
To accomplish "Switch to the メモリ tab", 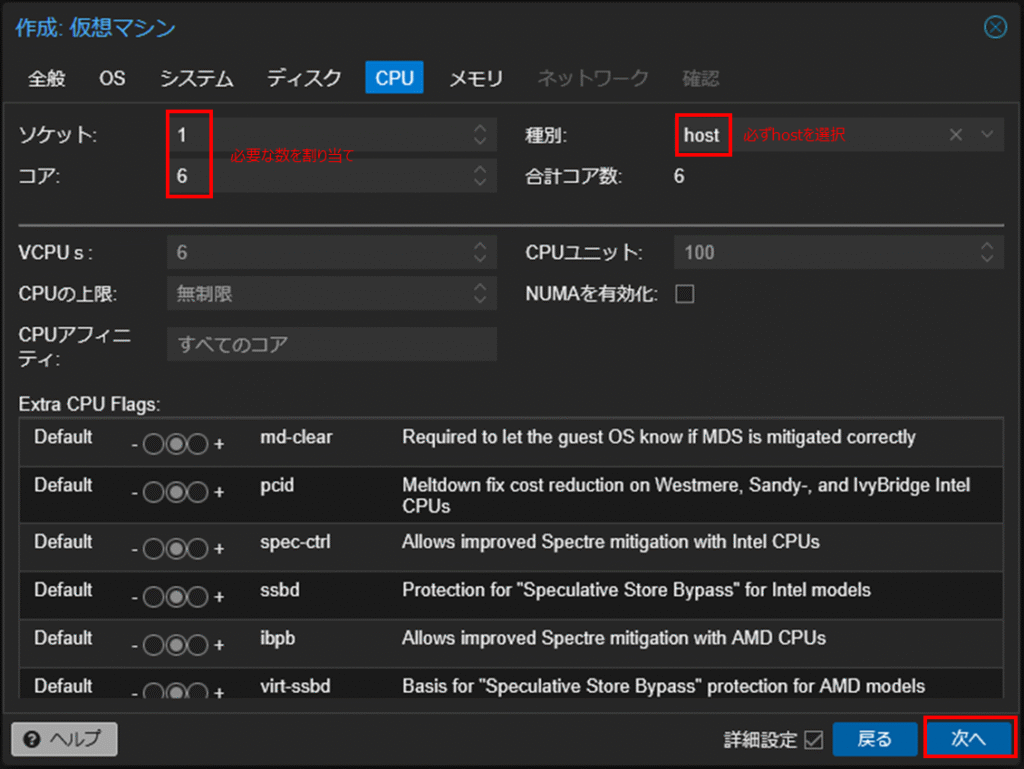I will click(475, 78).
